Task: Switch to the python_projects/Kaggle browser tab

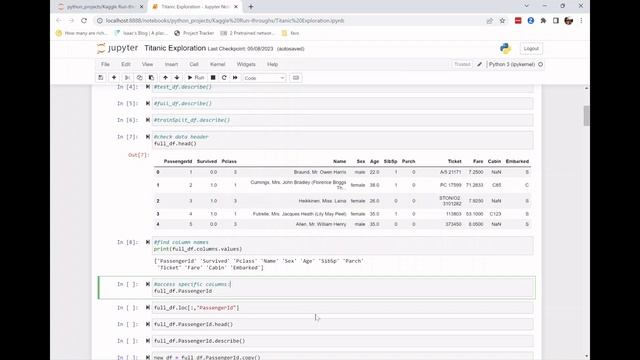Action: (100, 7)
